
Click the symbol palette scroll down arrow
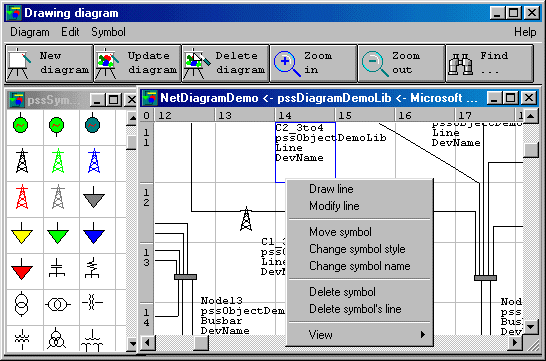coord(132,344)
